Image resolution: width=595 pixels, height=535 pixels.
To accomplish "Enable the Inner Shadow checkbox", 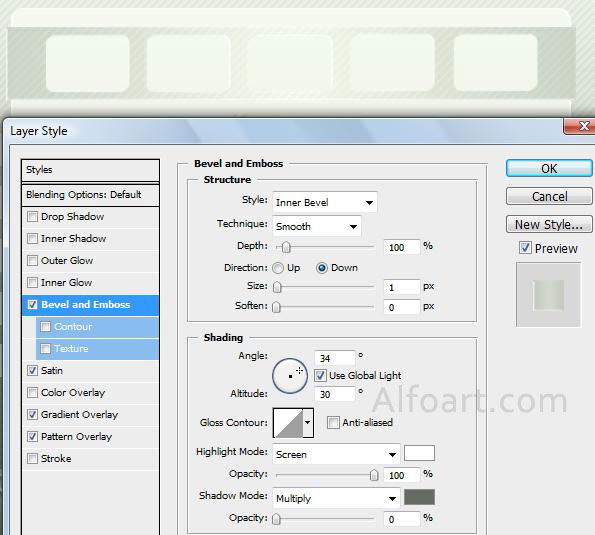I will click(33, 239).
